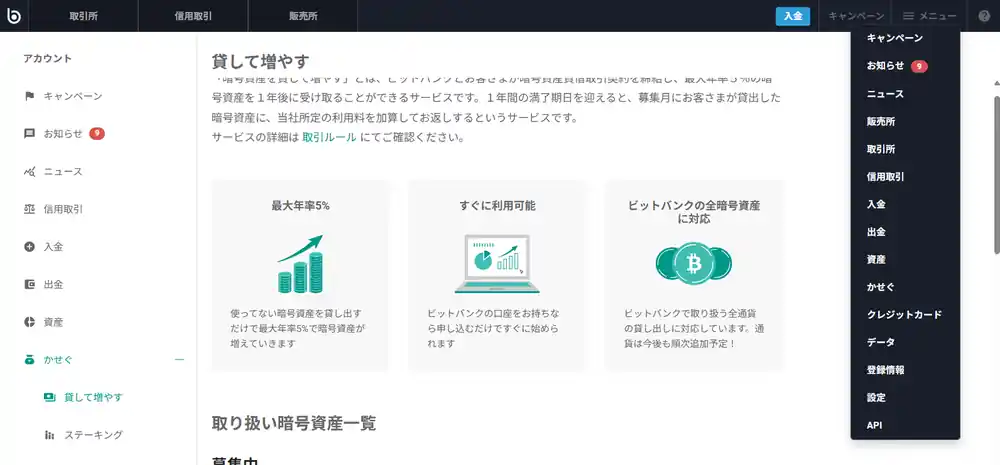Screen dimensions: 1000x465
Task: Click the scrollbar up arrow
Action: pos(996,84)
